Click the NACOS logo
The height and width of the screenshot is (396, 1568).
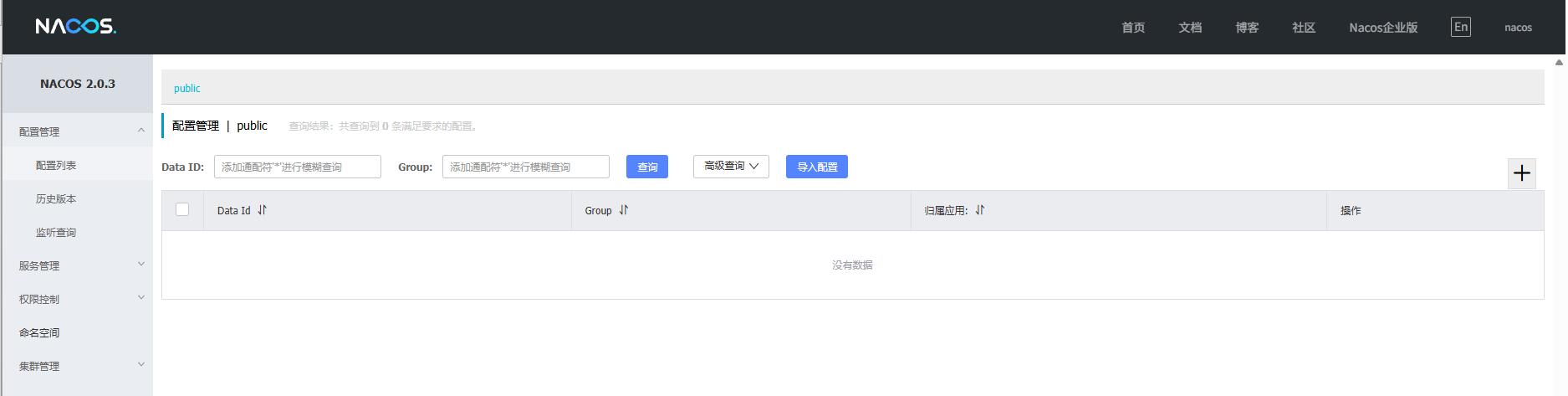coord(76,27)
